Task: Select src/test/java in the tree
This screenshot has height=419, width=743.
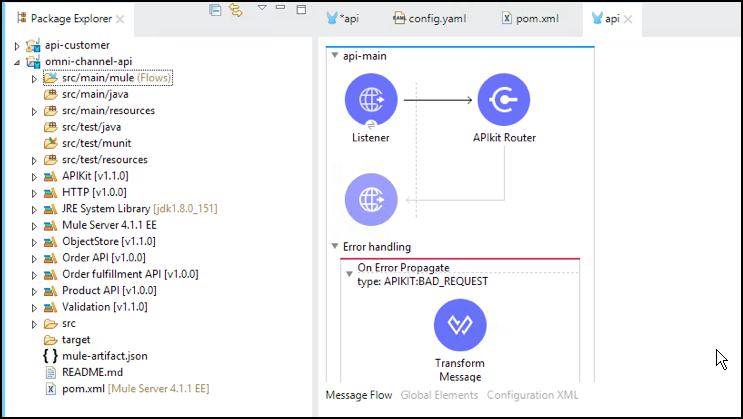Action: pos(91,127)
